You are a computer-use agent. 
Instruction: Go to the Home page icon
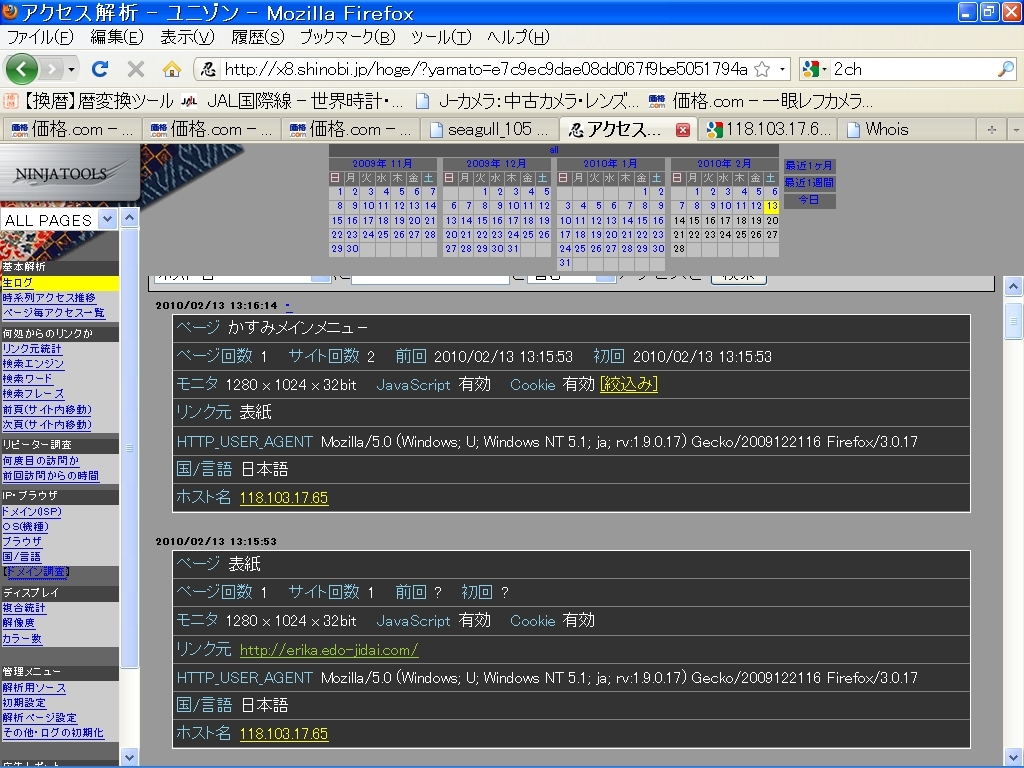tap(172, 69)
